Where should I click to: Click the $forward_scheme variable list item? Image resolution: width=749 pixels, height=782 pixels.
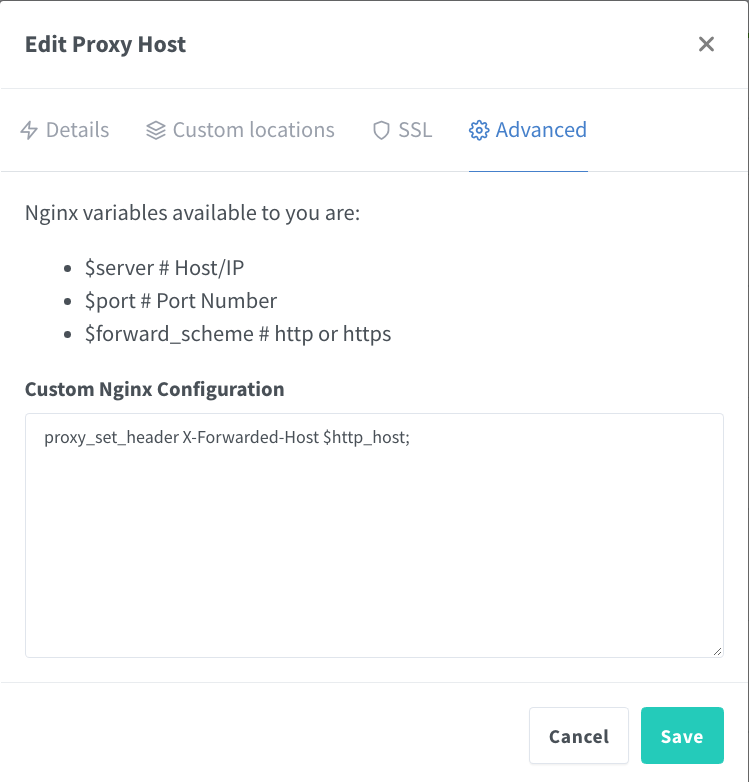click(238, 334)
